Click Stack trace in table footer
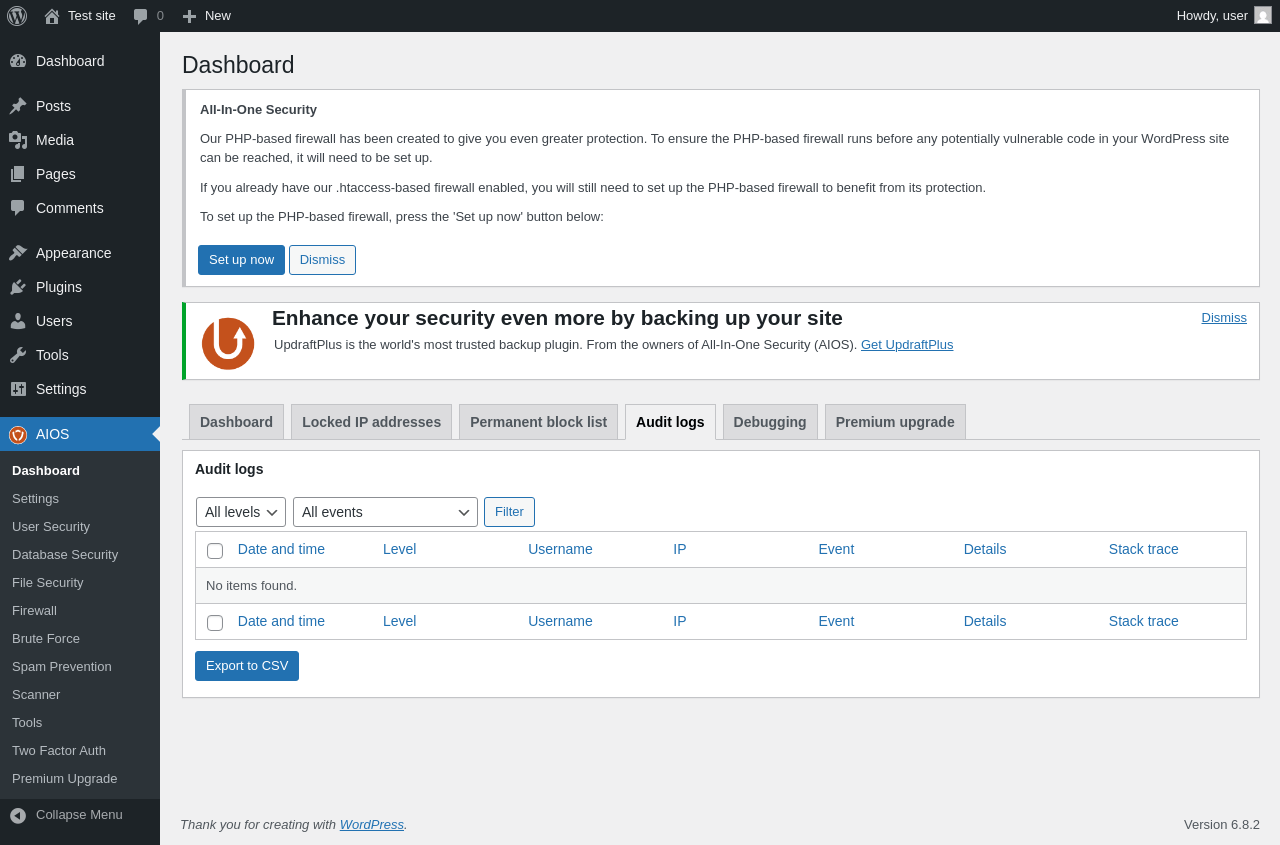This screenshot has height=845, width=1280. pos(1144,621)
